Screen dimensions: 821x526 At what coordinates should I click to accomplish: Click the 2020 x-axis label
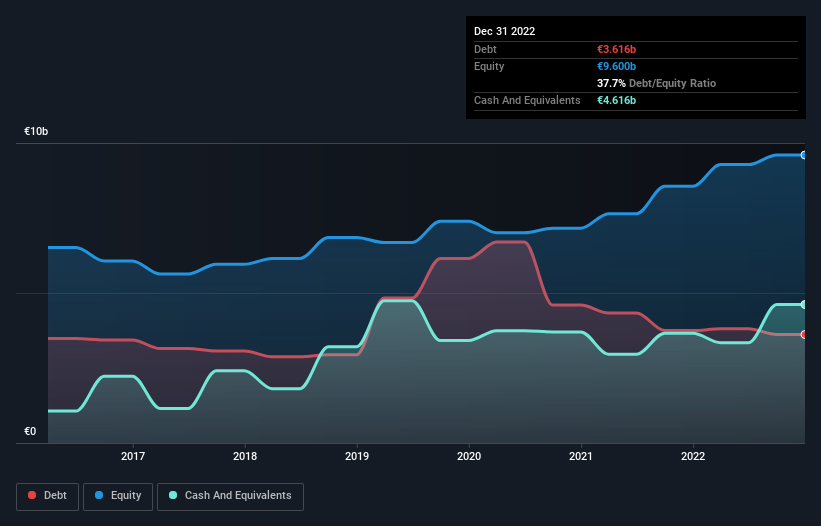[x=469, y=456]
